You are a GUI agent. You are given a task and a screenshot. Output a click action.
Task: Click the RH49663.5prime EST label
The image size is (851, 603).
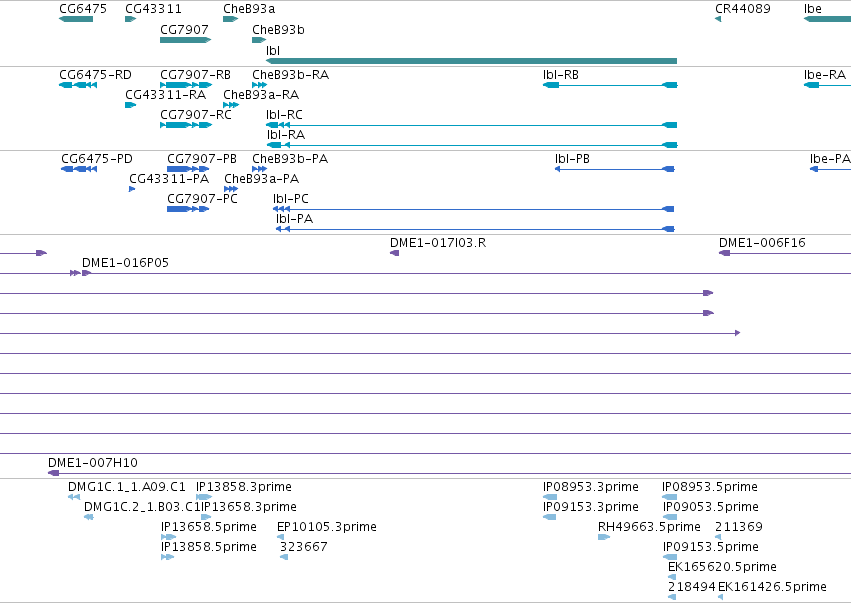click(x=649, y=528)
